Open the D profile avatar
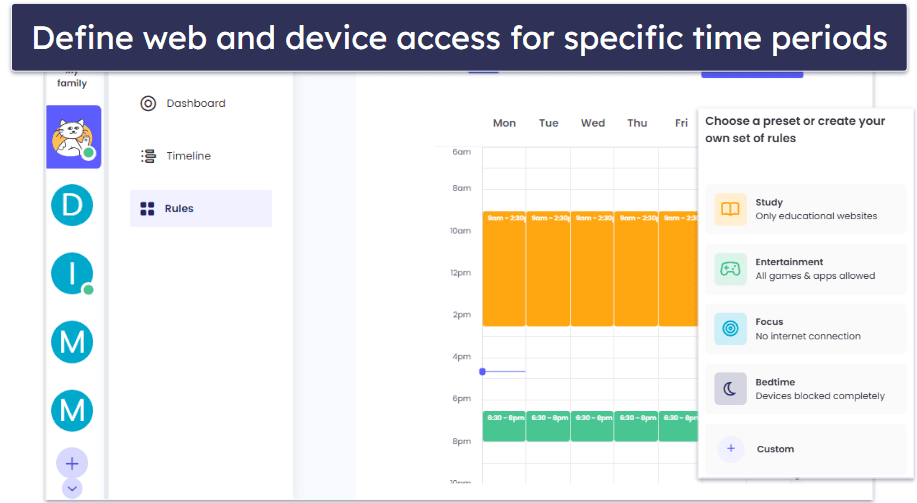 coord(72,205)
